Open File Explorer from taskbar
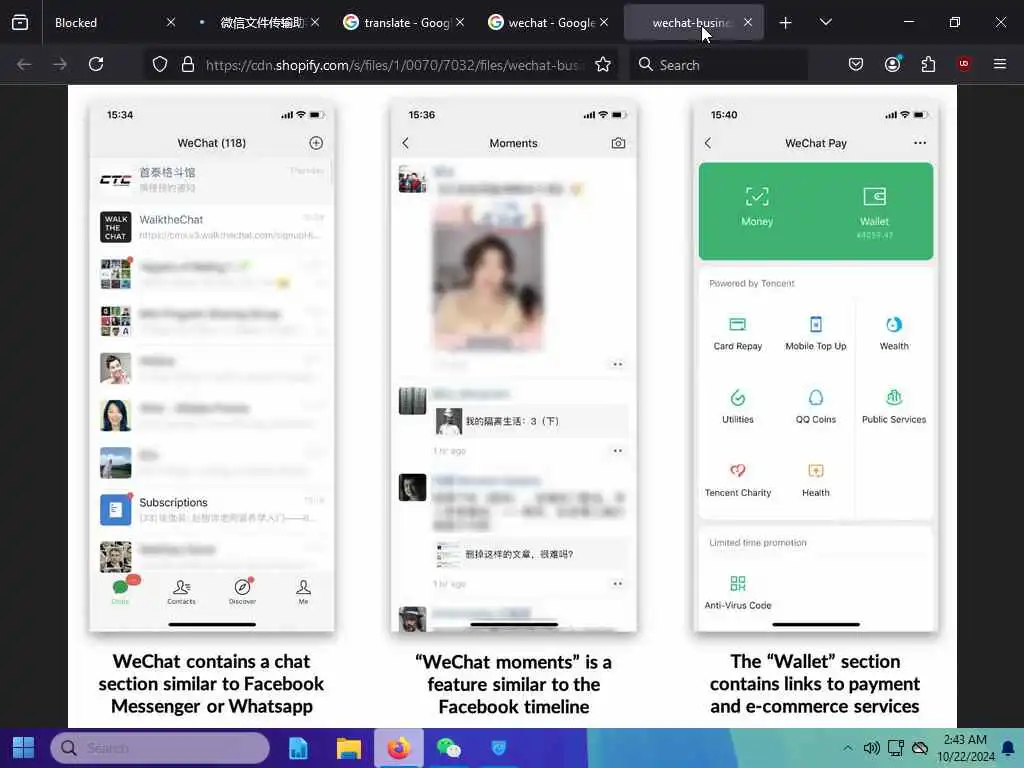1024x768 pixels. point(348,748)
